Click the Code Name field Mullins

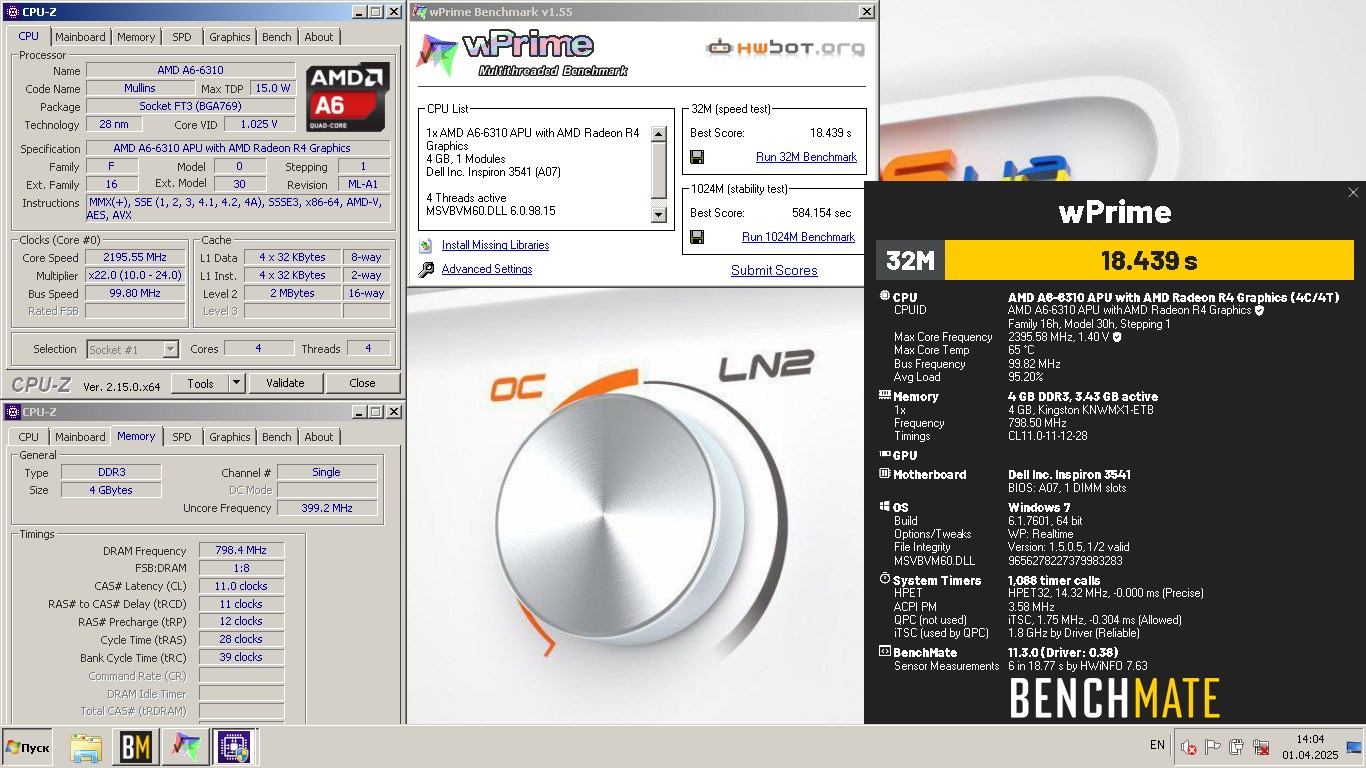click(140, 88)
